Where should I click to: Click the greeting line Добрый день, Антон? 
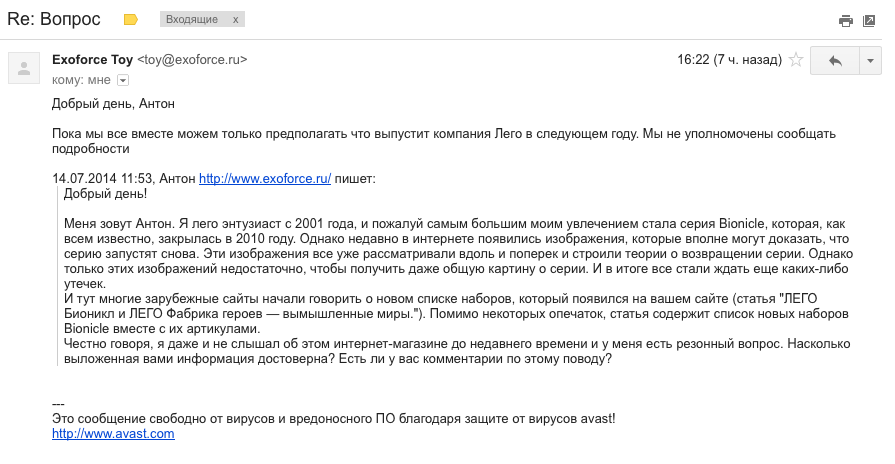click(x=113, y=104)
